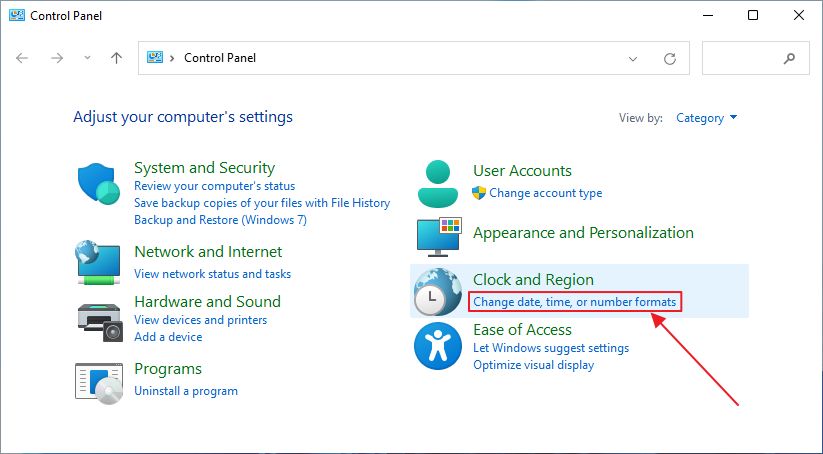
Task: Maximize the Control Panel window
Action: pyautogui.click(x=753, y=15)
